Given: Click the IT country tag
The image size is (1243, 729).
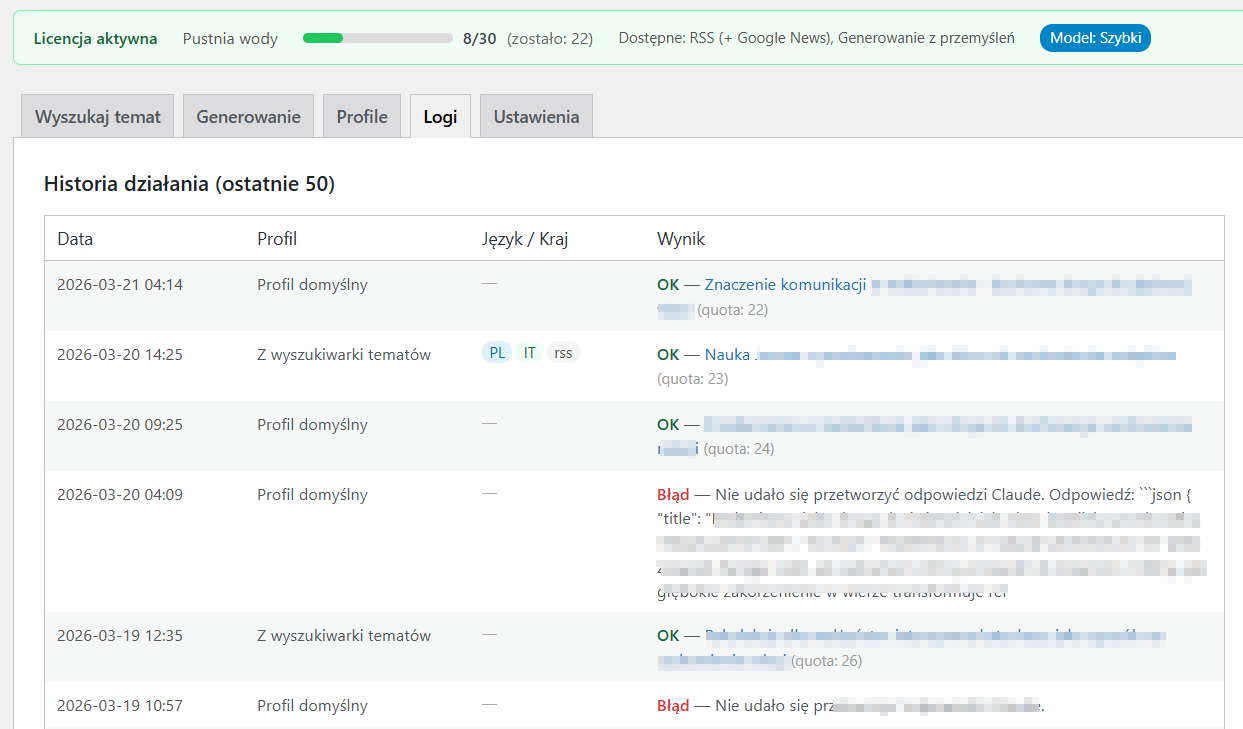Looking at the screenshot, I should [530, 353].
